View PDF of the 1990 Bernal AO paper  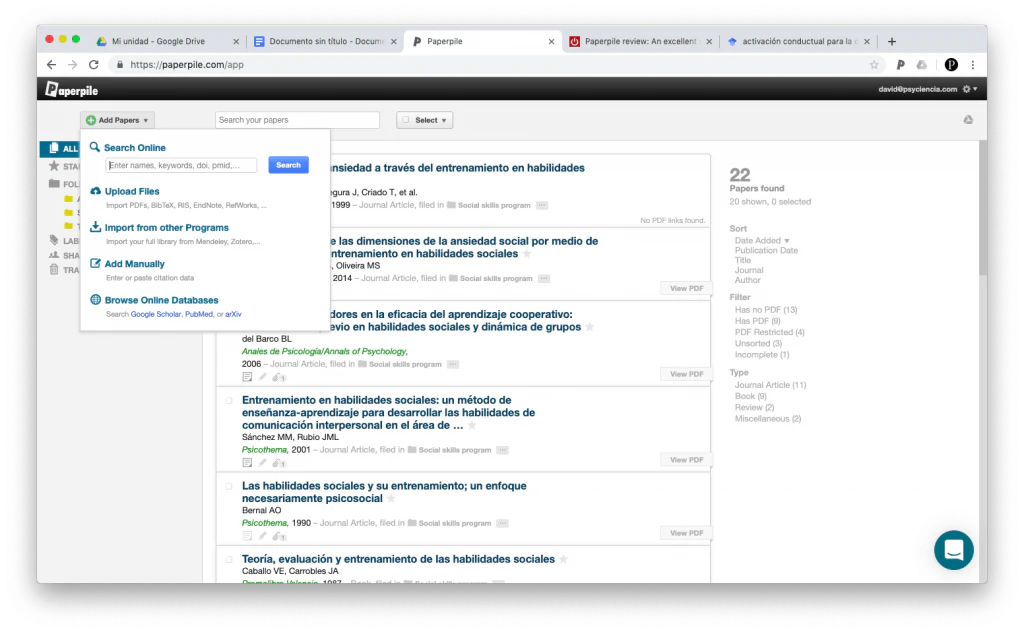(x=686, y=533)
